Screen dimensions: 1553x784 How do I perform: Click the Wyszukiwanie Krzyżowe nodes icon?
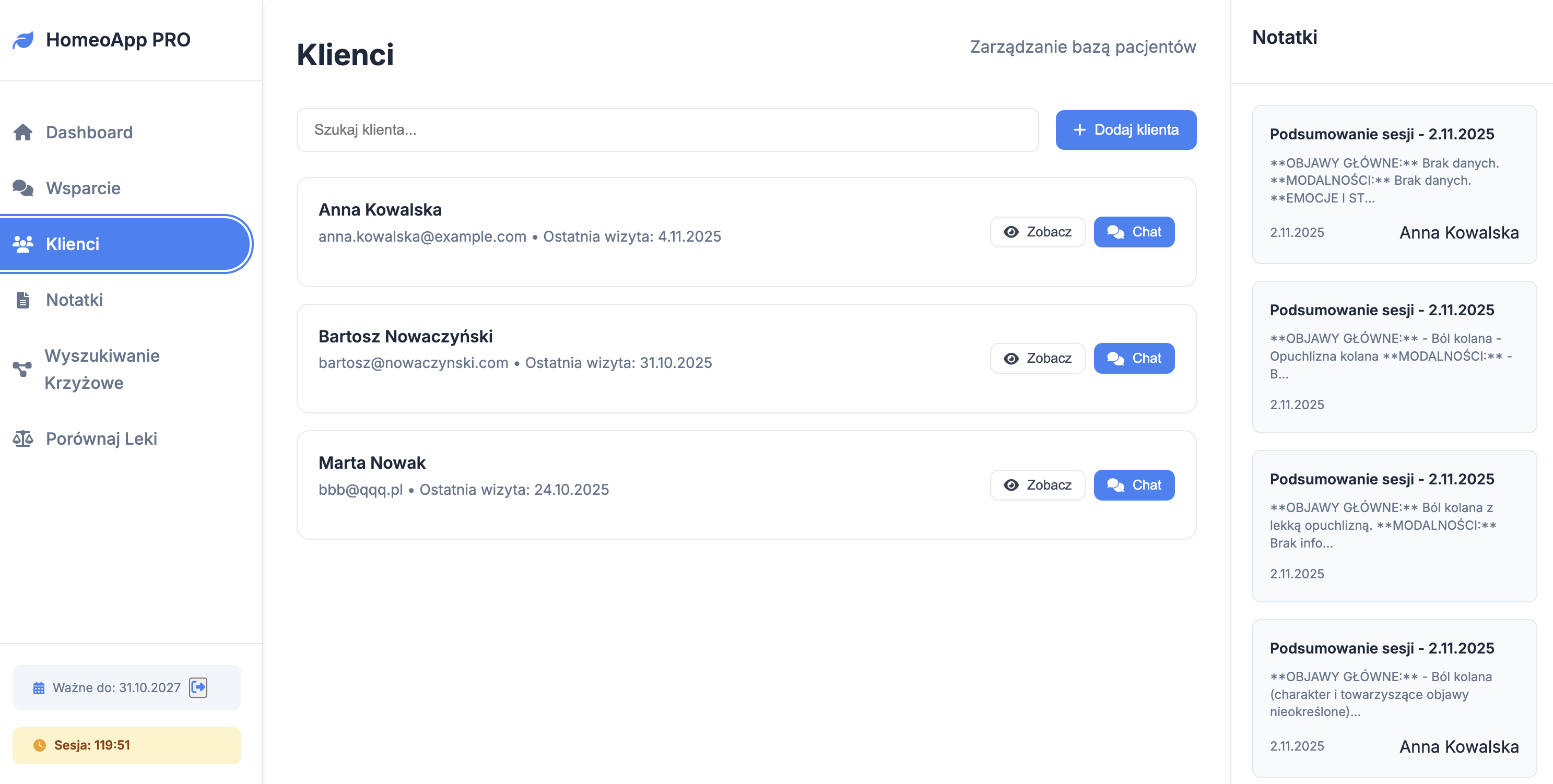click(22, 369)
